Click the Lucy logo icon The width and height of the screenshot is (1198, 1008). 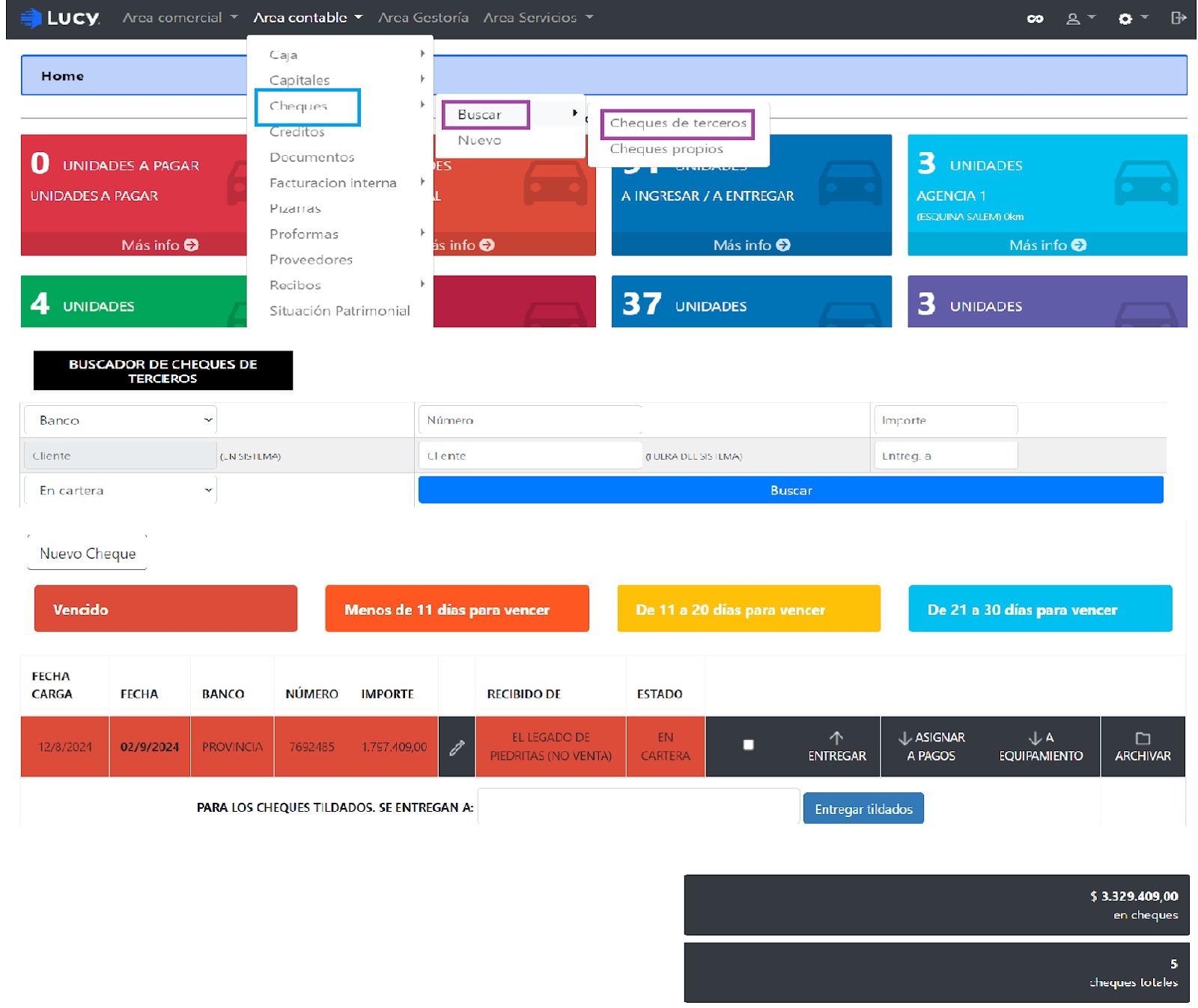[31, 18]
